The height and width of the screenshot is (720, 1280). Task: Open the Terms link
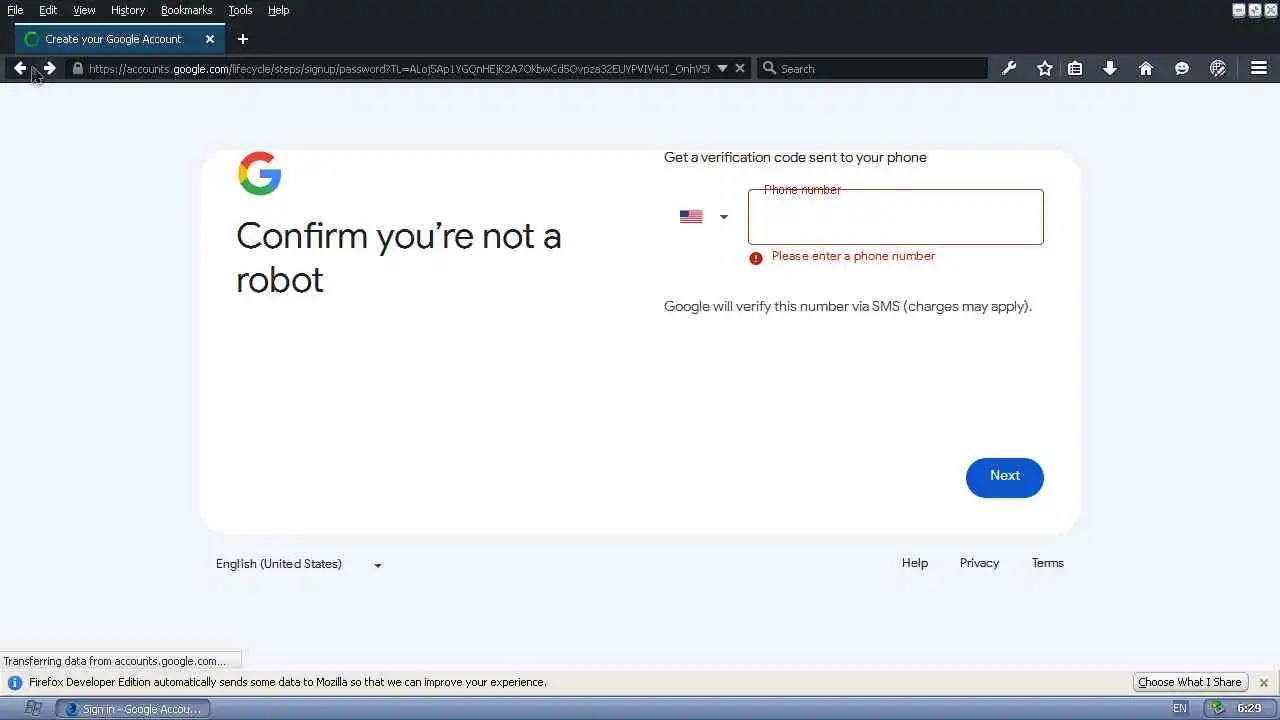tap(1047, 563)
